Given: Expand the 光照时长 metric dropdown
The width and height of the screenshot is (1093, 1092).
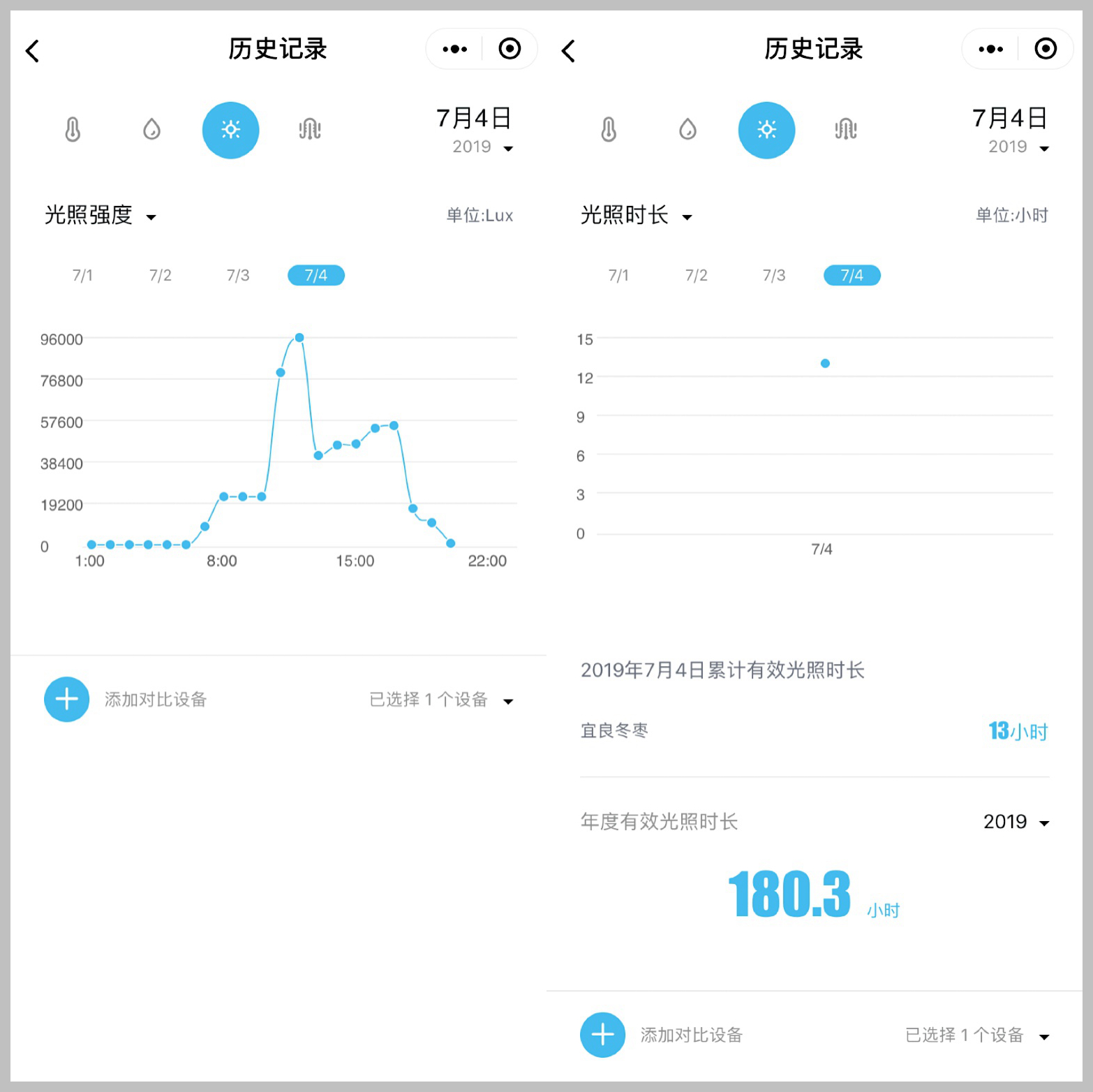Looking at the screenshot, I should (637, 216).
